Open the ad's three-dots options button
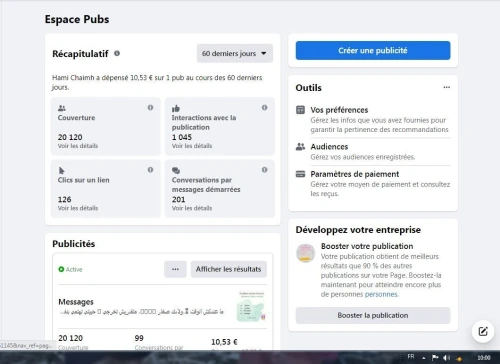The width and height of the screenshot is (500, 364). tap(175, 269)
